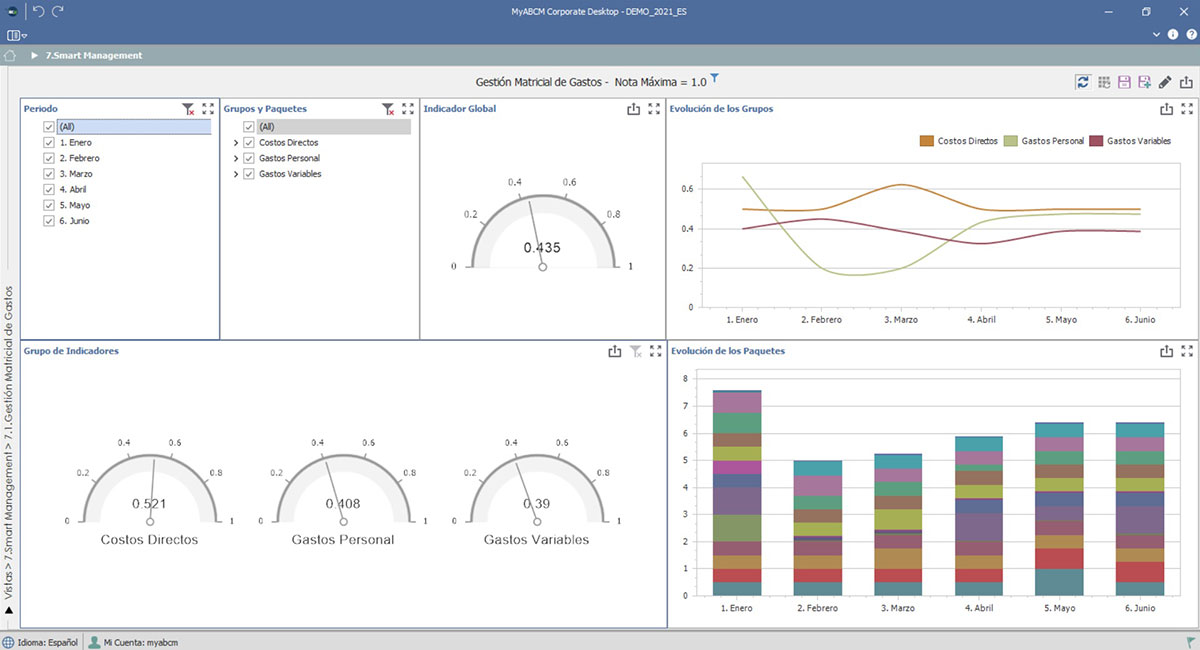The height and width of the screenshot is (650, 1200).
Task: Open the 7.Smart Management breadcrumb item
Action: pos(93,56)
